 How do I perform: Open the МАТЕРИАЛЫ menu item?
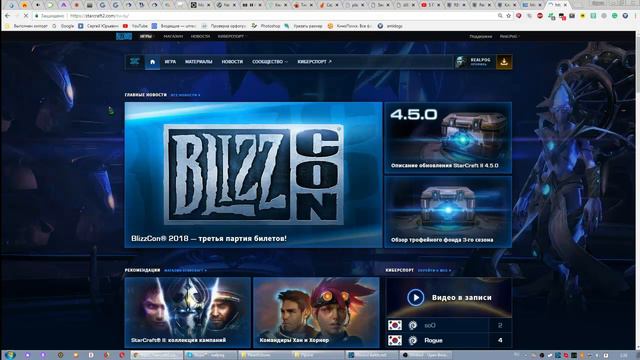(199, 62)
